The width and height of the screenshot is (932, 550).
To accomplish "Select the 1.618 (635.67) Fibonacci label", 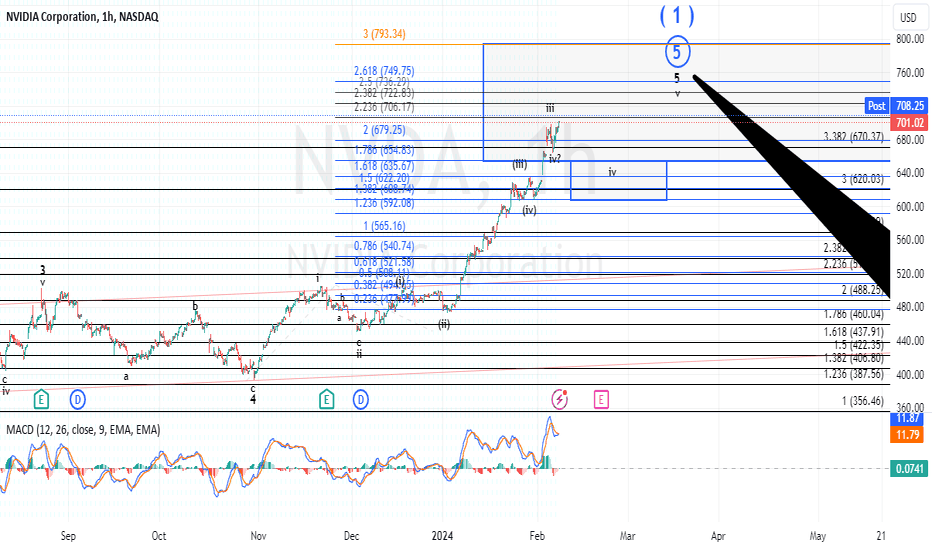I will (384, 166).
